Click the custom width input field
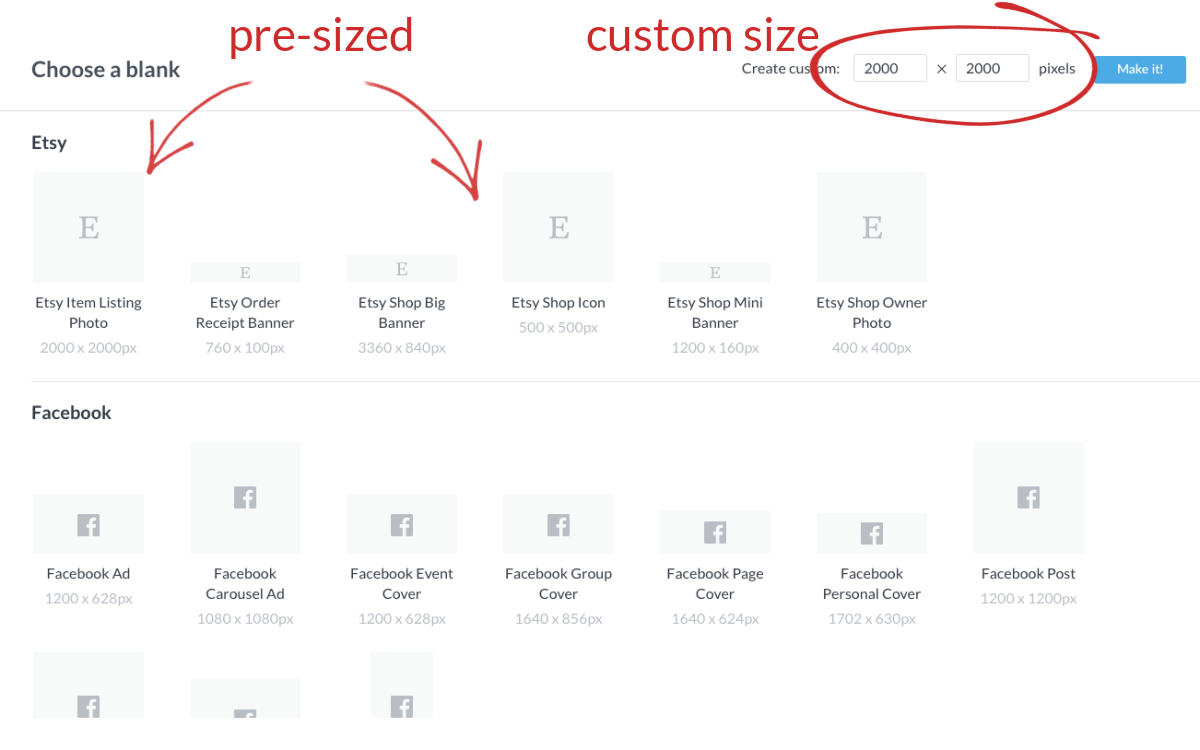Screen dimensions: 1200x750 click(x=890, y=68)
